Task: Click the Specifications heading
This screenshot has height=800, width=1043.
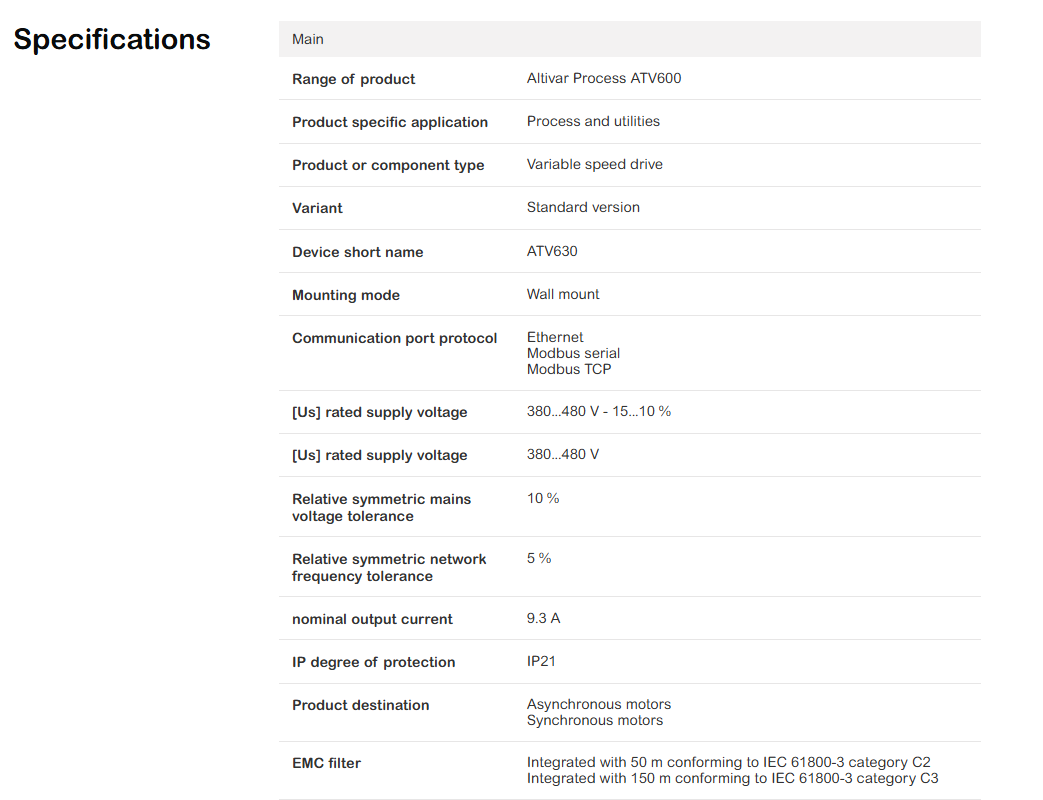Action: 112,39
